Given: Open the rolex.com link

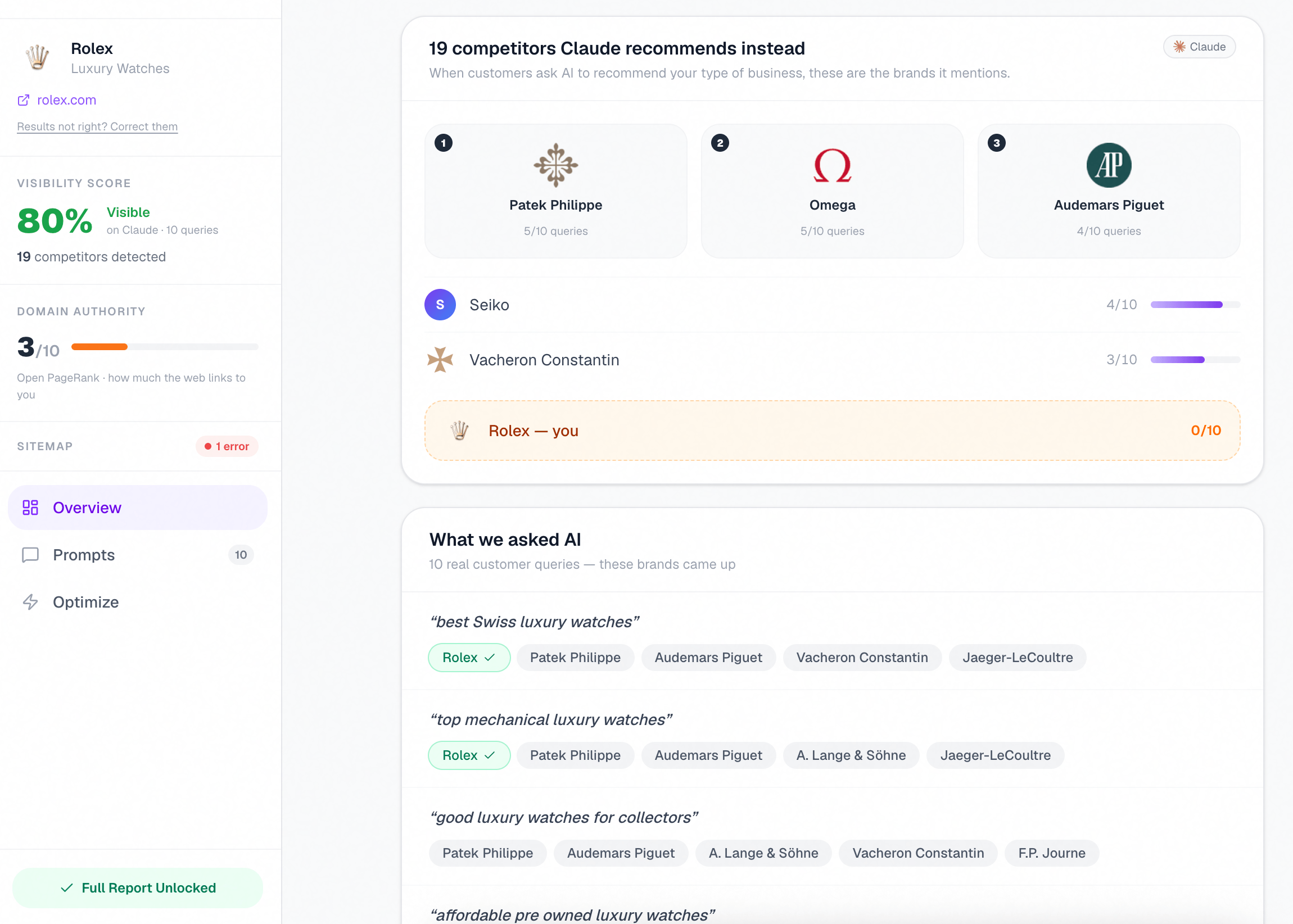Looking at the screenshot, I should [x=66, y=100].
